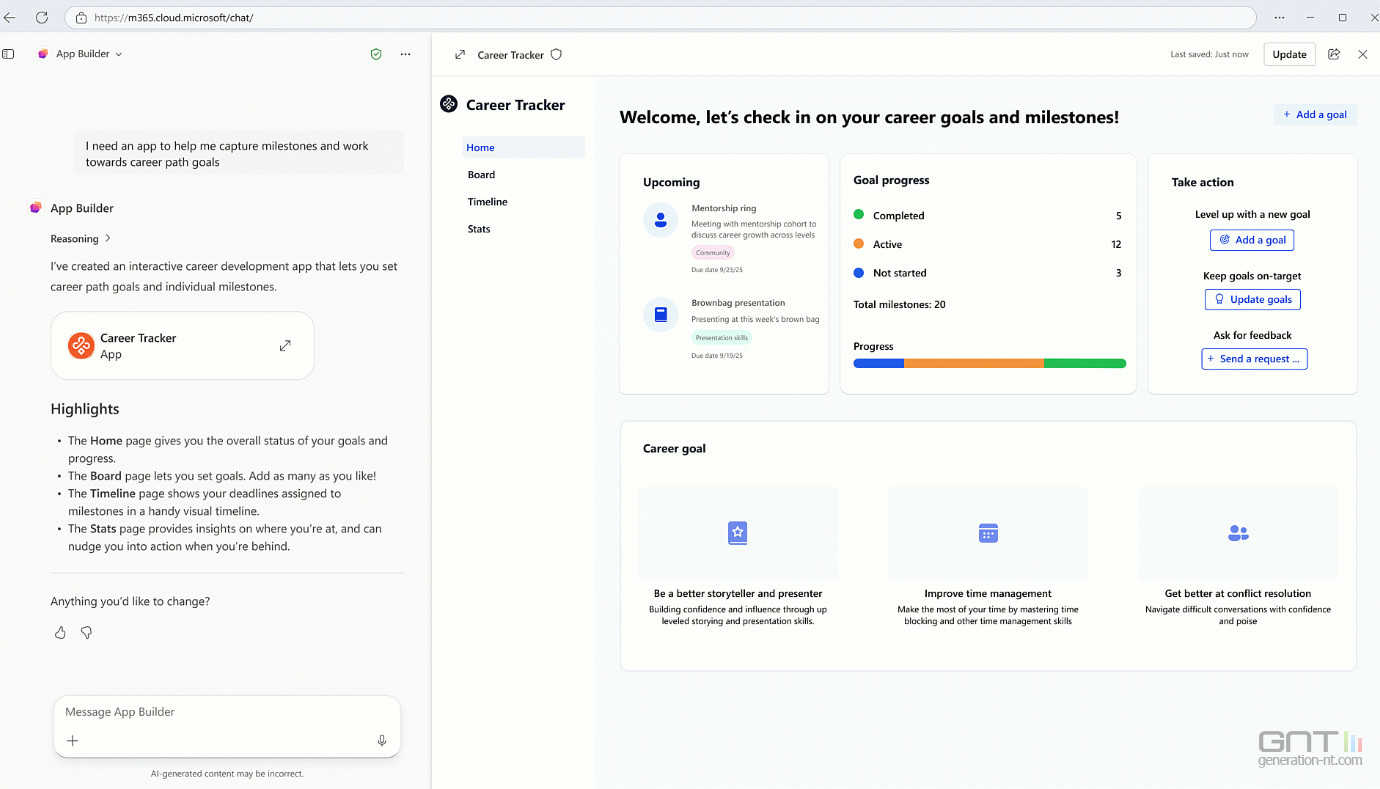Image resolution: width=1380 pixels, height=789 pixels.
Task: Click the plus attach icon in message box
Action: [73, 741]
